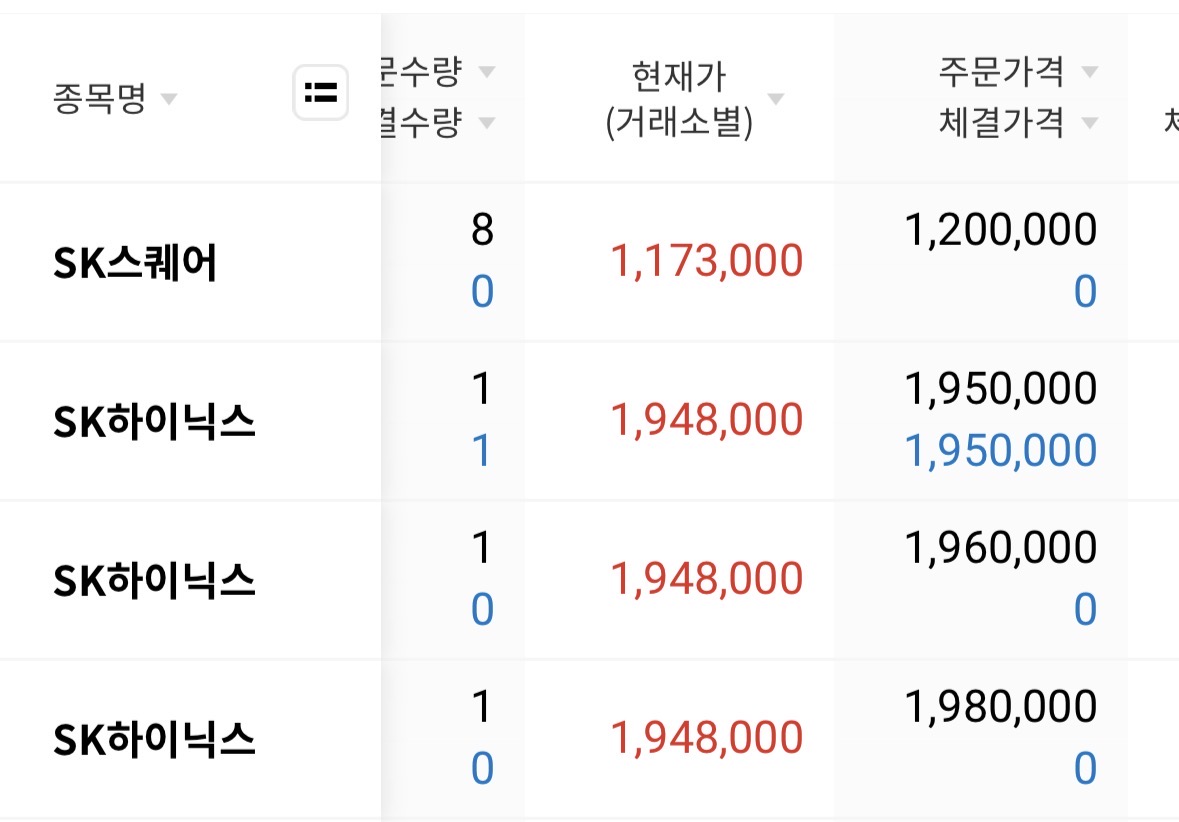Sort by 주문가격 arrow
Viewport: 1179px width, 822px height.
click(x=1090, y=72)
